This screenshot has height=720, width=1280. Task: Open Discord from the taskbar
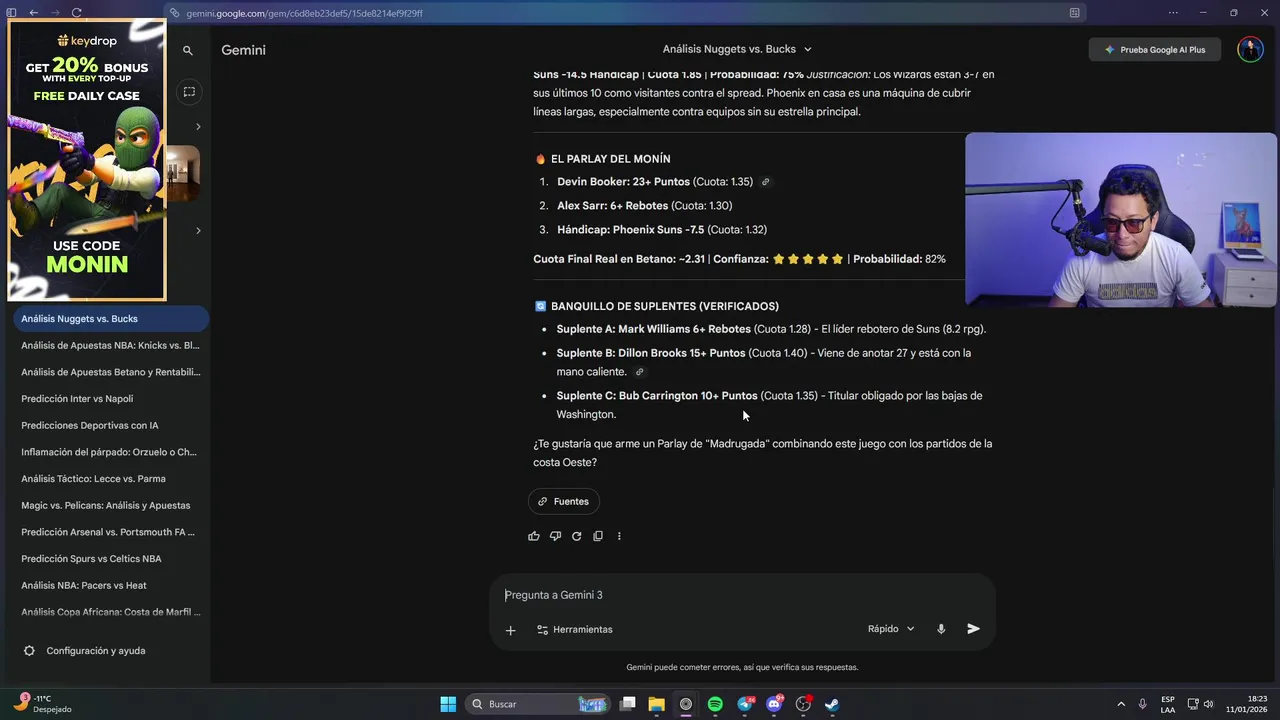coord(774,704)
